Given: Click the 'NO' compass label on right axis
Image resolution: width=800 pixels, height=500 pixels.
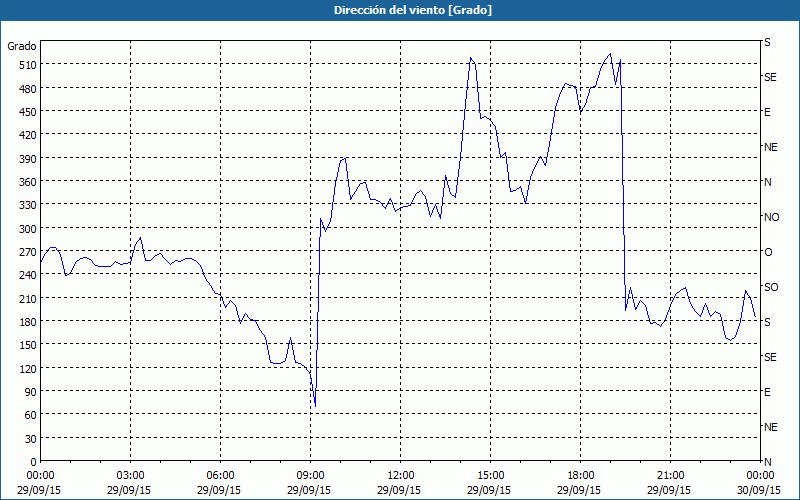Looking at the screenshot, I should point(771,217).
